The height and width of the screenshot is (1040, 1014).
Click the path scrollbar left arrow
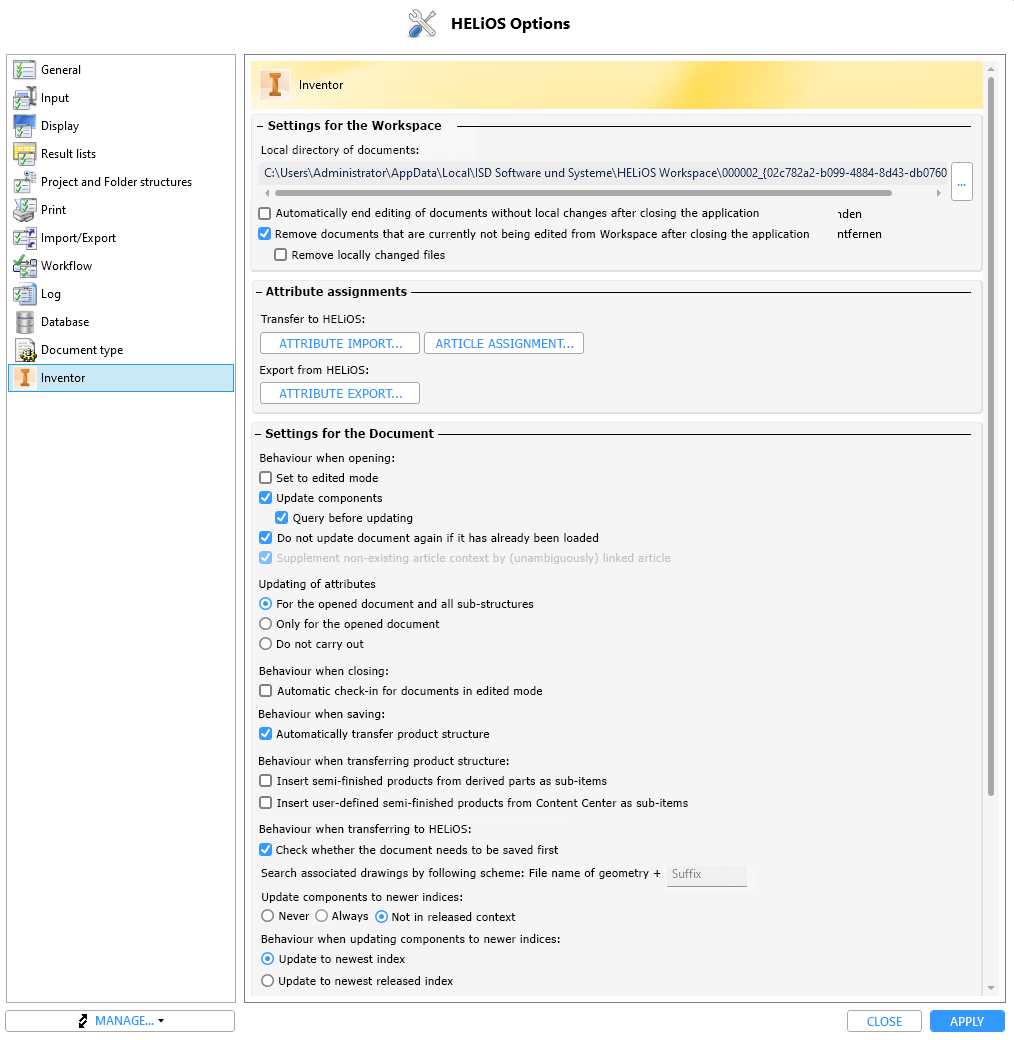[x=267, y=193]
